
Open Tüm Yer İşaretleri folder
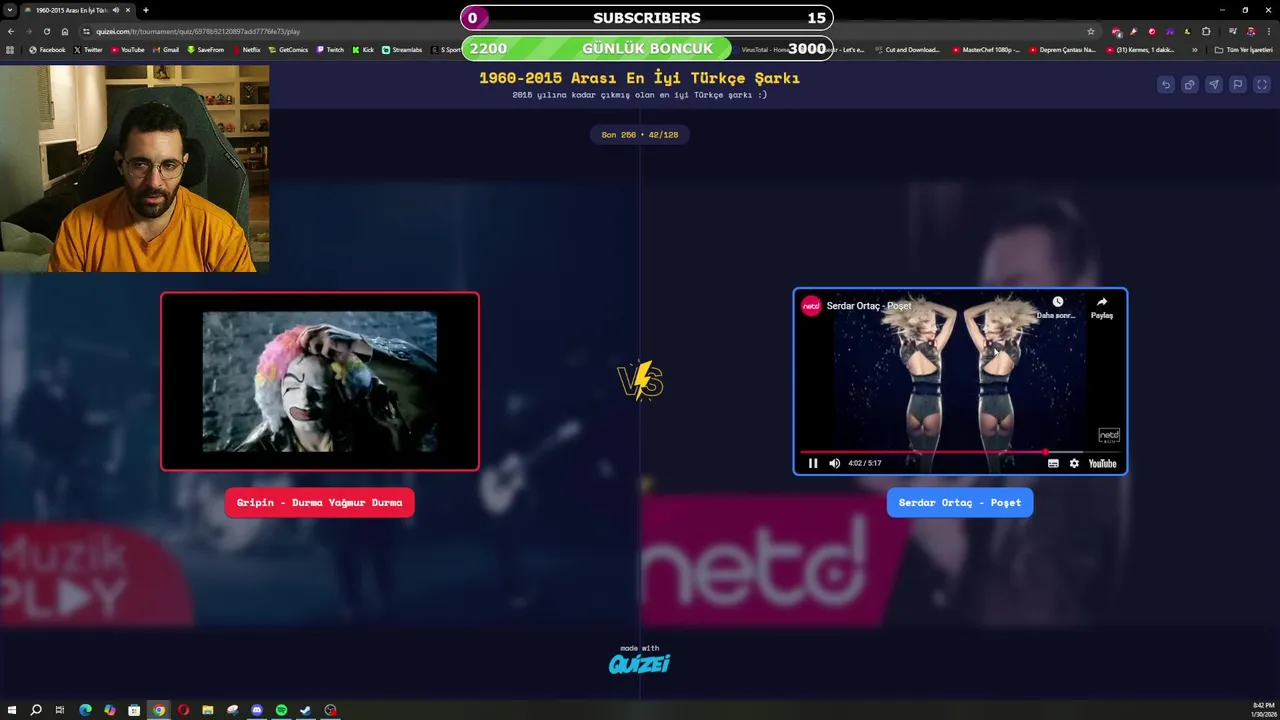click(1243, 50)
